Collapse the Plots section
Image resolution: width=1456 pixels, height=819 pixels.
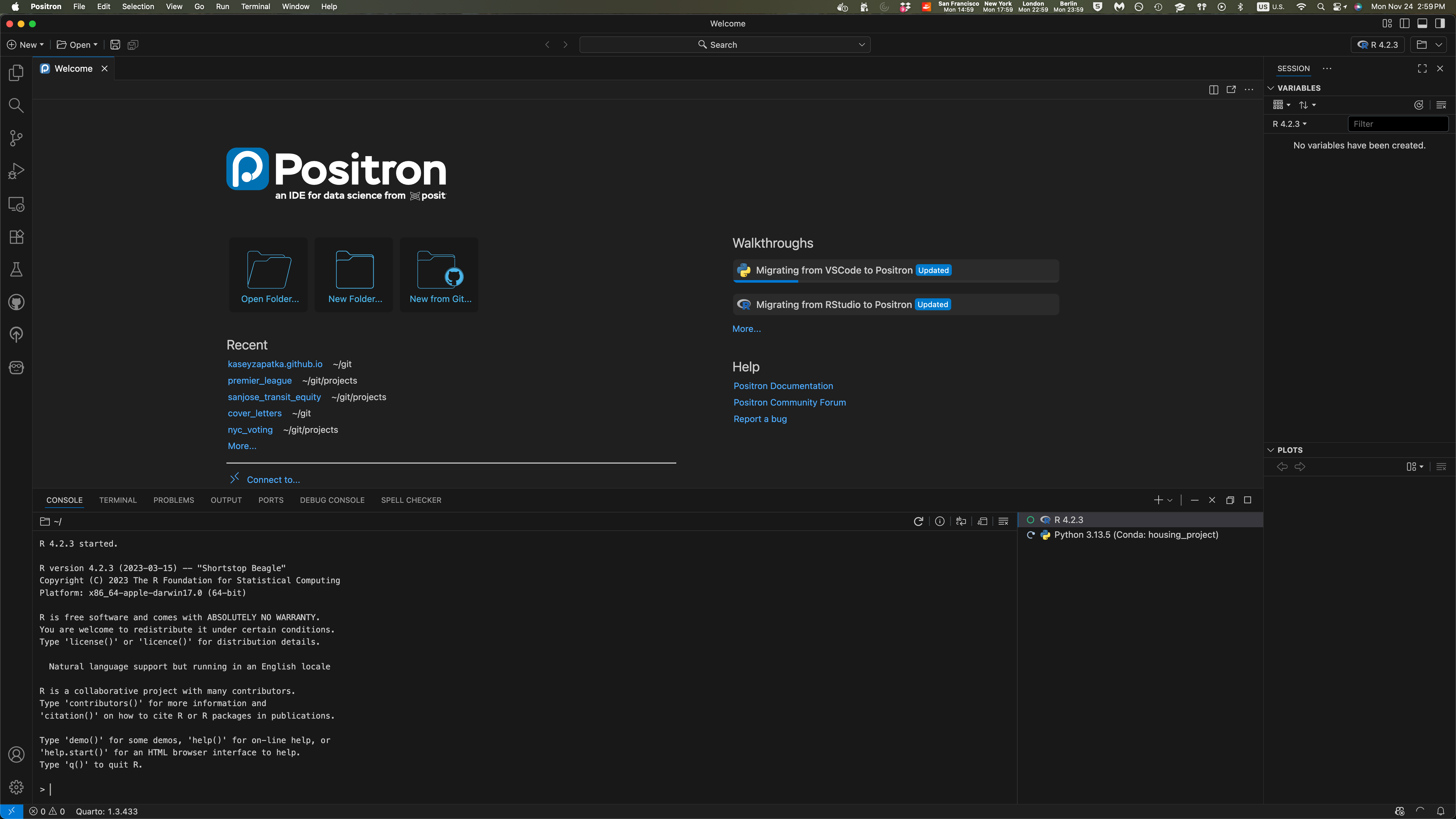click(x=1271, y=449)
